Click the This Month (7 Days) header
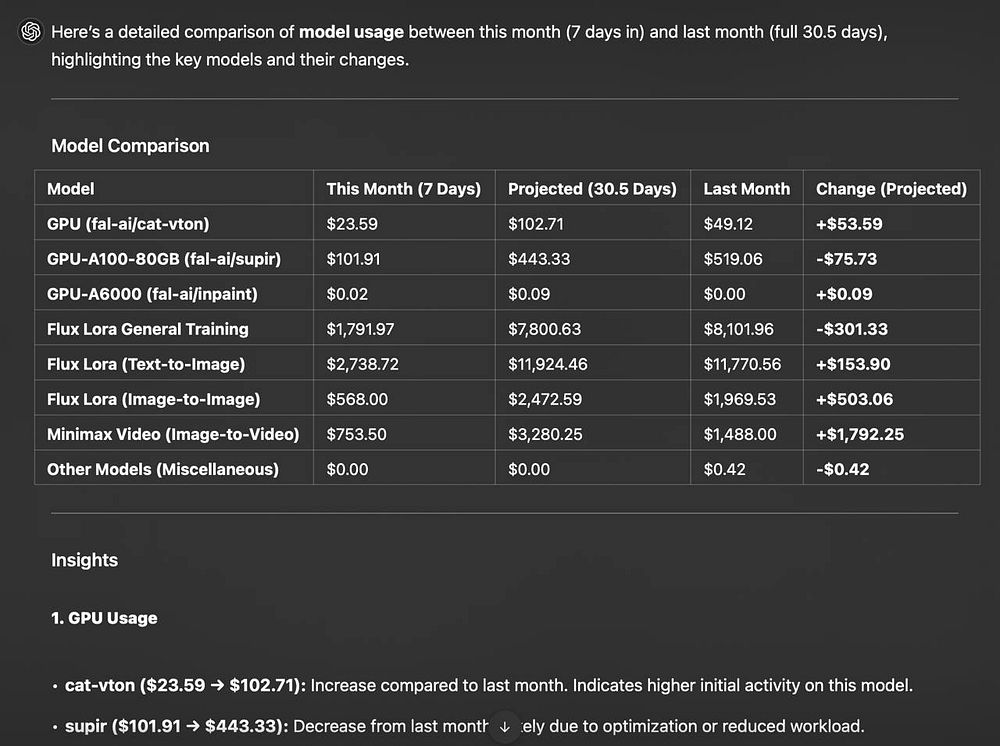Image resolution: width=1000 pixels, height=746 pixels. pyautogui.click(x=403, y=188)
